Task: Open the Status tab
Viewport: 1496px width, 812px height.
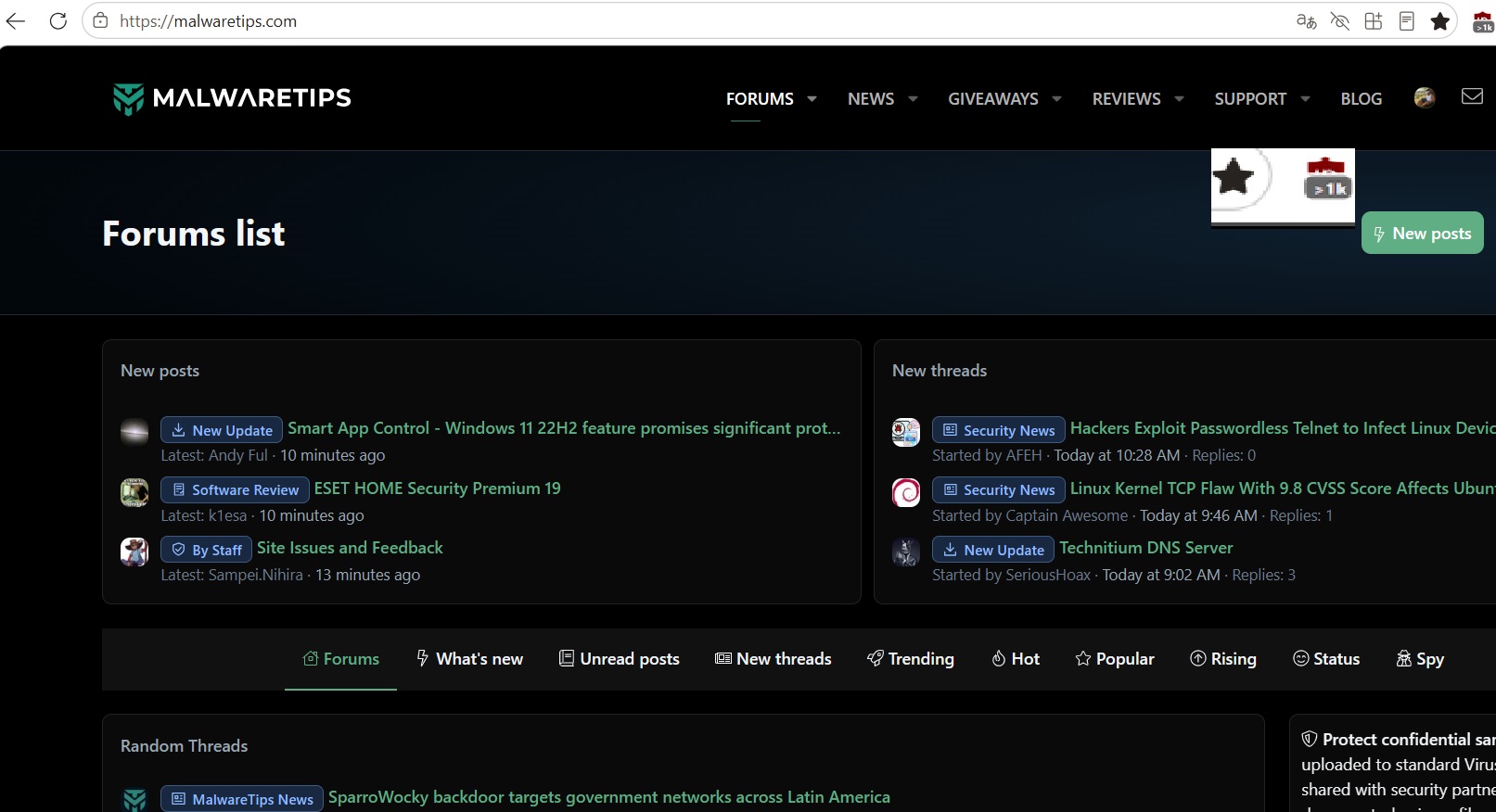Action: (1326, 659)
